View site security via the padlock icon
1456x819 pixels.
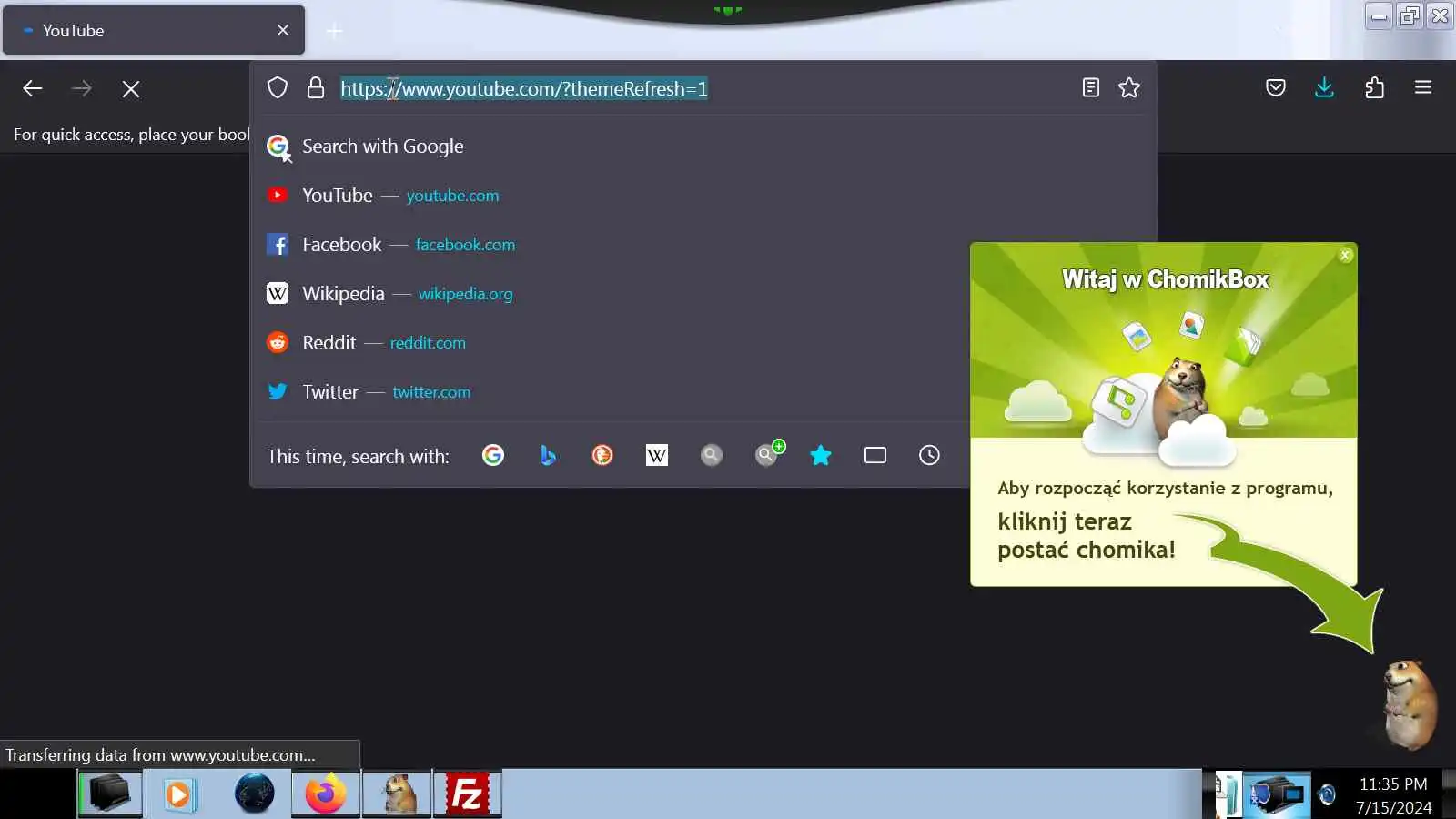point(316,88)
